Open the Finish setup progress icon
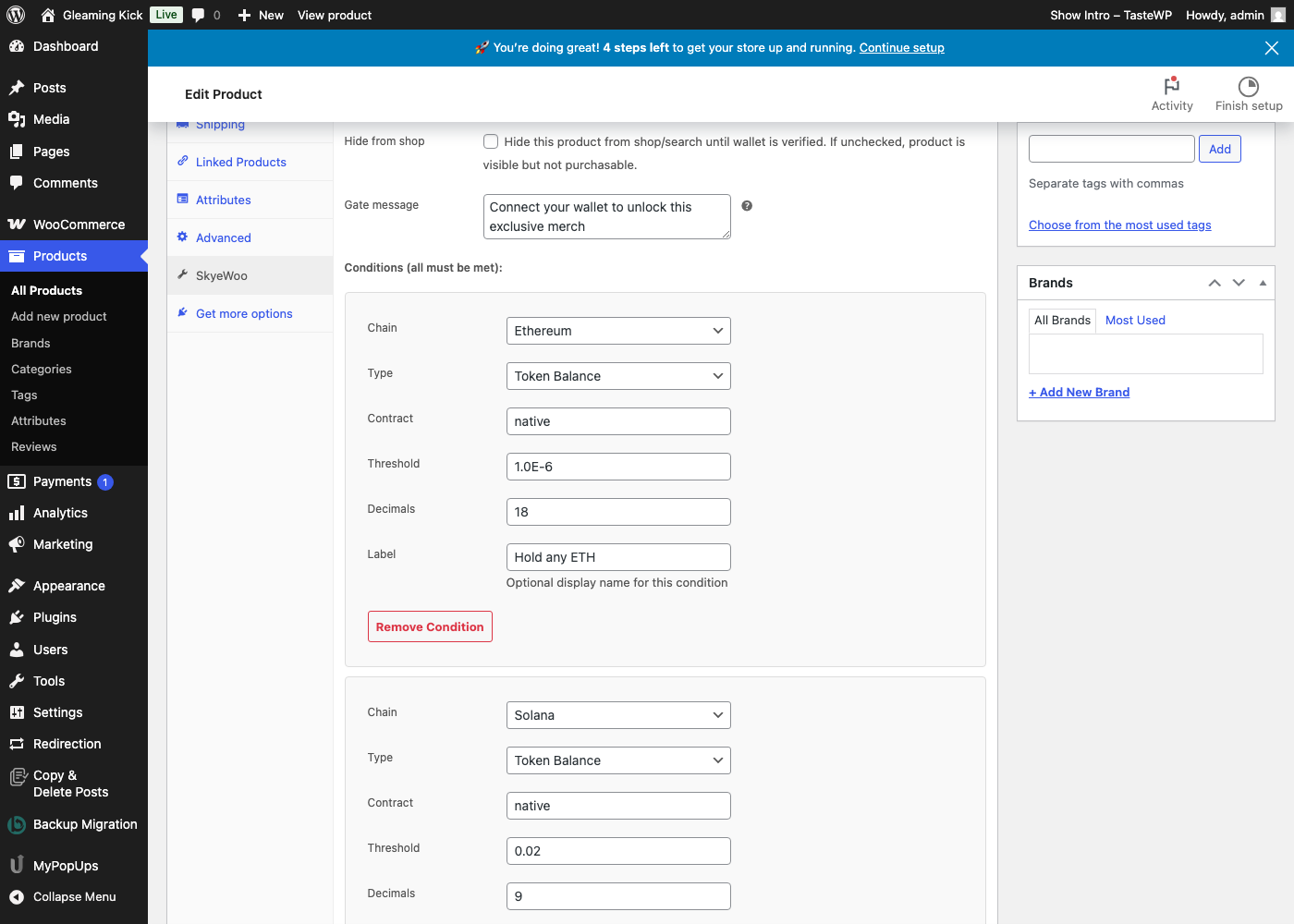The height and width of the screenshot is (924, 1294). pos(1248,86)
